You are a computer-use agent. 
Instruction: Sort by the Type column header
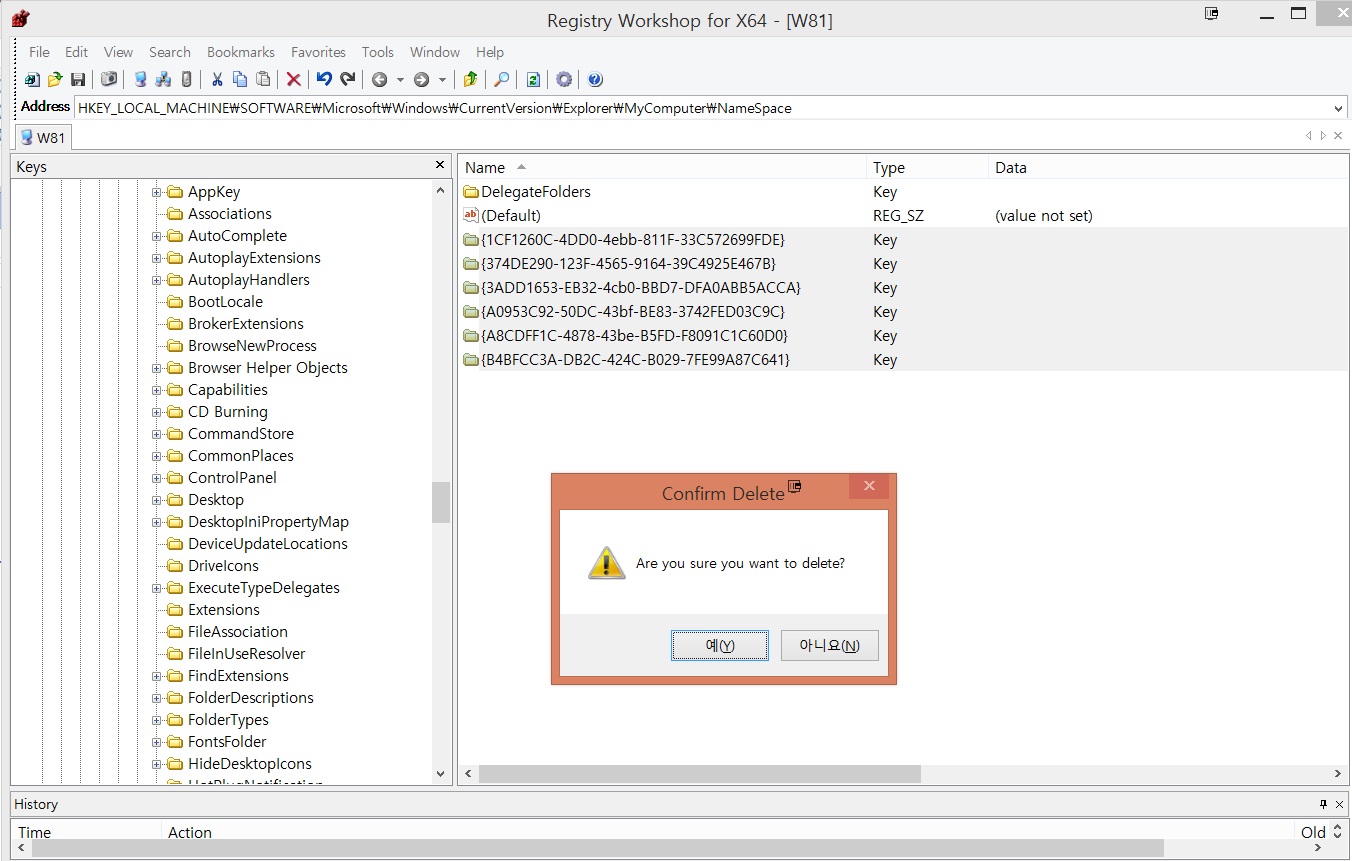pos(927,167)
